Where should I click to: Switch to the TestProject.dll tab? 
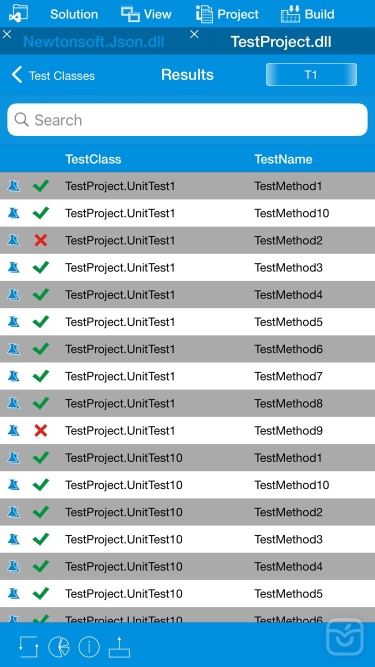click(x=281, y=42)
